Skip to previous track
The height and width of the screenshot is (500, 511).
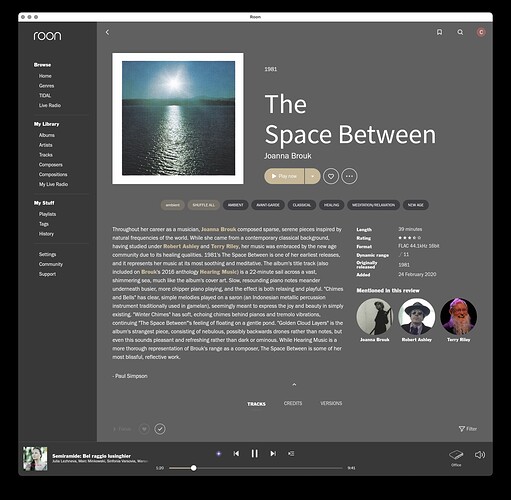[236, 453]
